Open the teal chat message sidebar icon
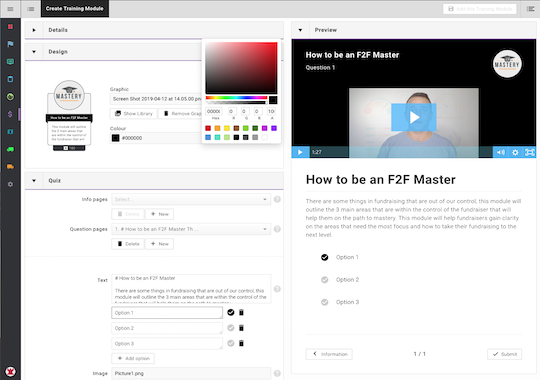Viewport: 540px width, 380px height. 10,62
